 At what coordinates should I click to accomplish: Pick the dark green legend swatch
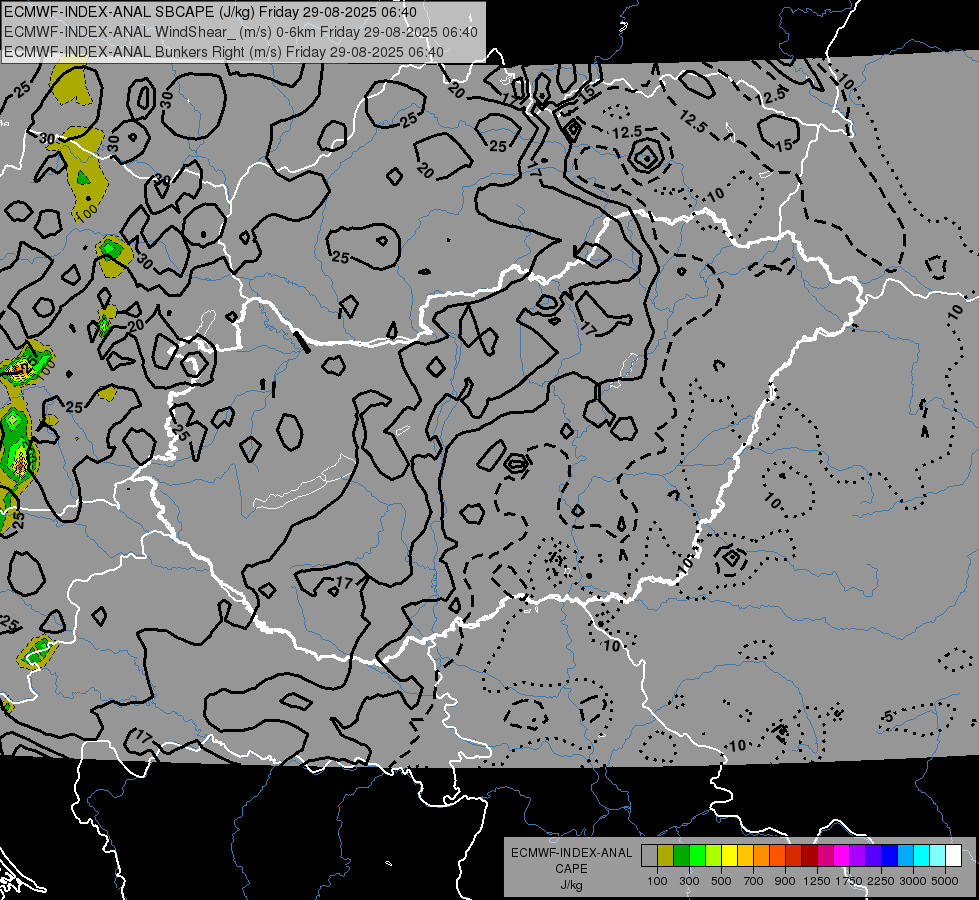(x=681, y=856)
